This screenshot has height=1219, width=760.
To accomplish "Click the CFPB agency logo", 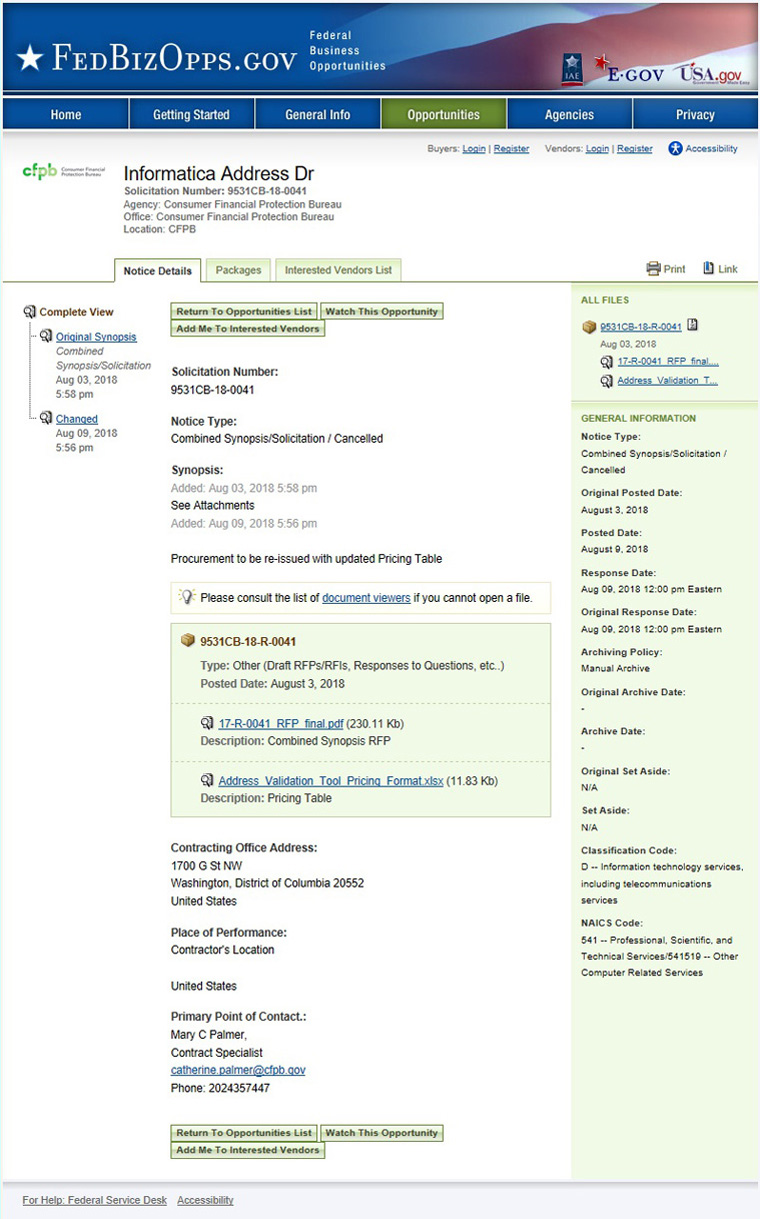I will 62,173.
